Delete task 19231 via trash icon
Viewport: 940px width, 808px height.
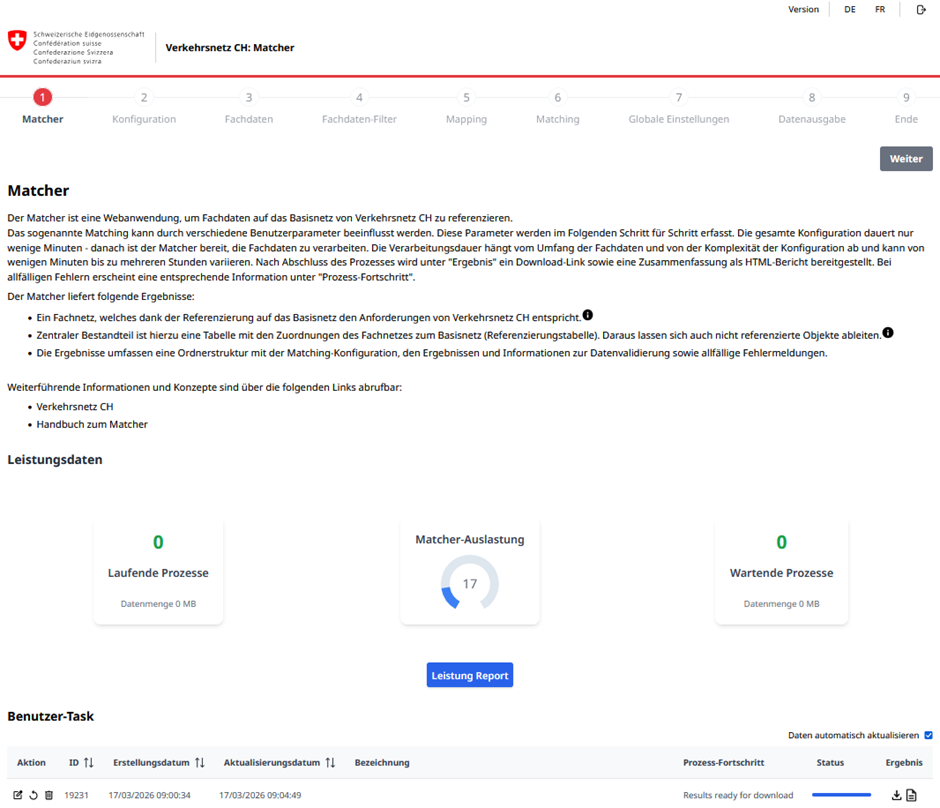click(x=48, y=795)
